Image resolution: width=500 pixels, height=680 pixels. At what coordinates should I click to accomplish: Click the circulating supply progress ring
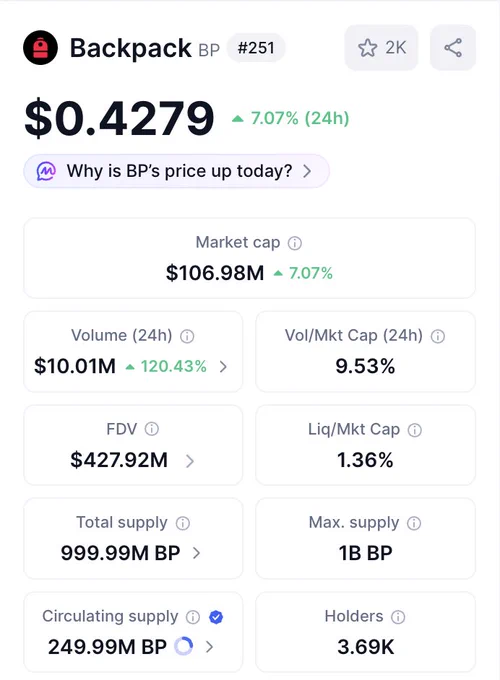(183, 647)
